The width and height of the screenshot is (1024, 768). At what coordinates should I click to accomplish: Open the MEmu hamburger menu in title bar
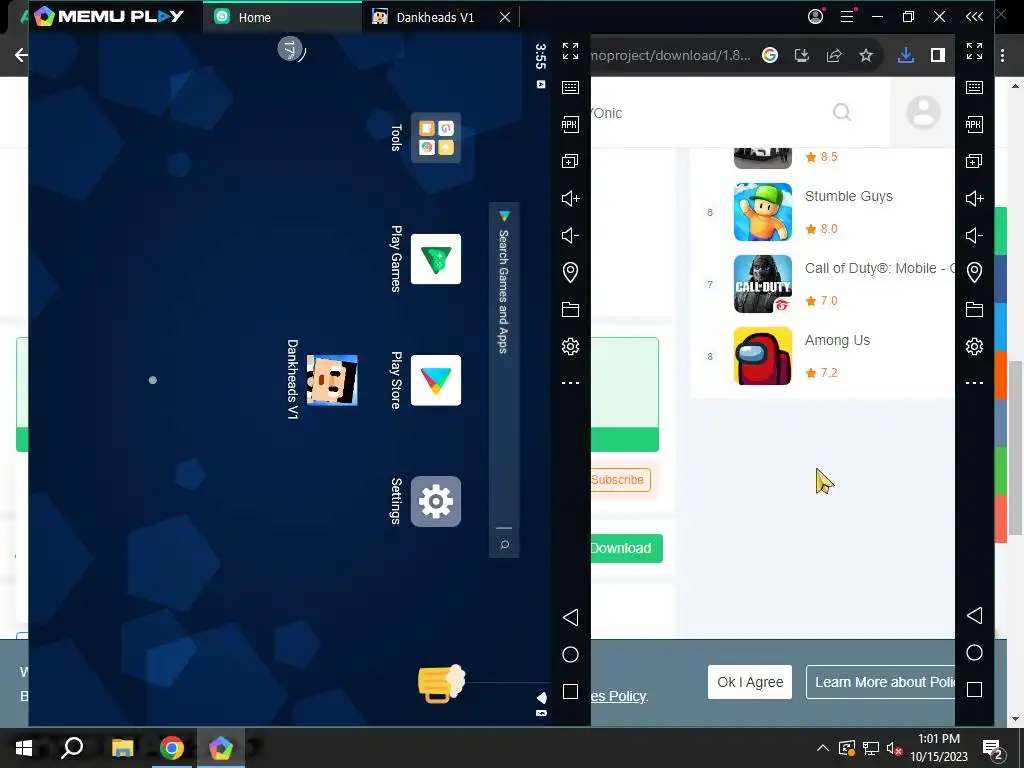[847, 16]
